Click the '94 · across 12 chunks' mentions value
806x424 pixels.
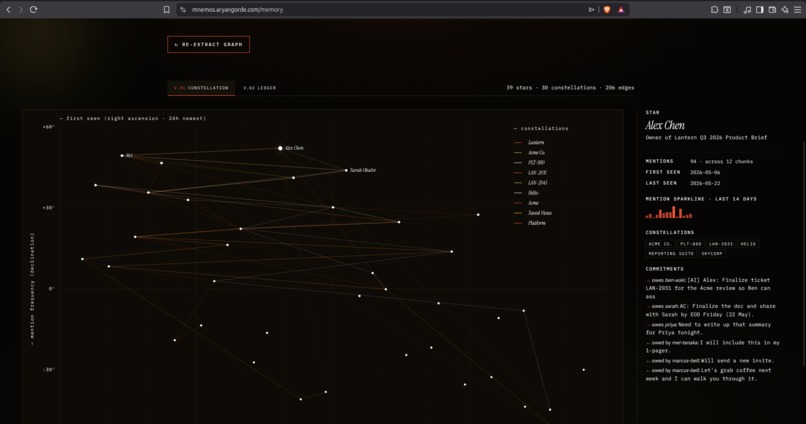(721, 161)
